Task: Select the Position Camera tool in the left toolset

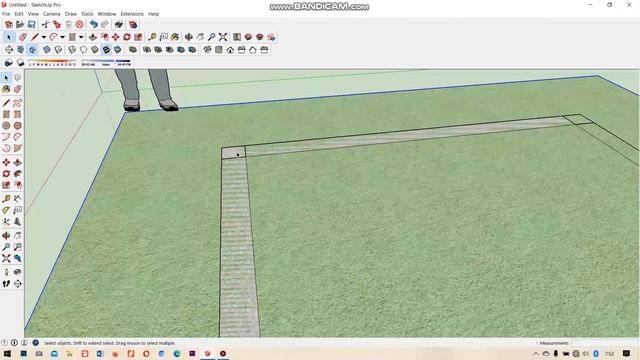Action: click(x=6, y=272)
